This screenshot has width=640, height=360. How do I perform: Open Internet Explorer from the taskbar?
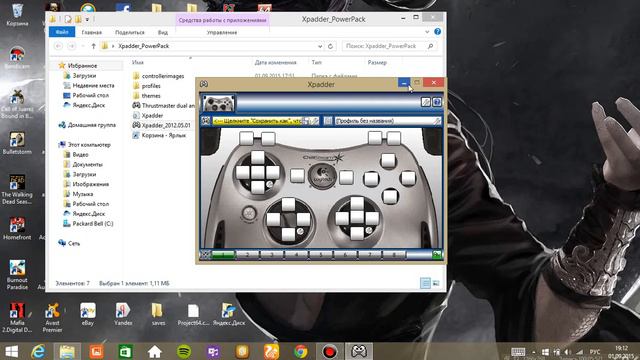click(x=38, y=351)
